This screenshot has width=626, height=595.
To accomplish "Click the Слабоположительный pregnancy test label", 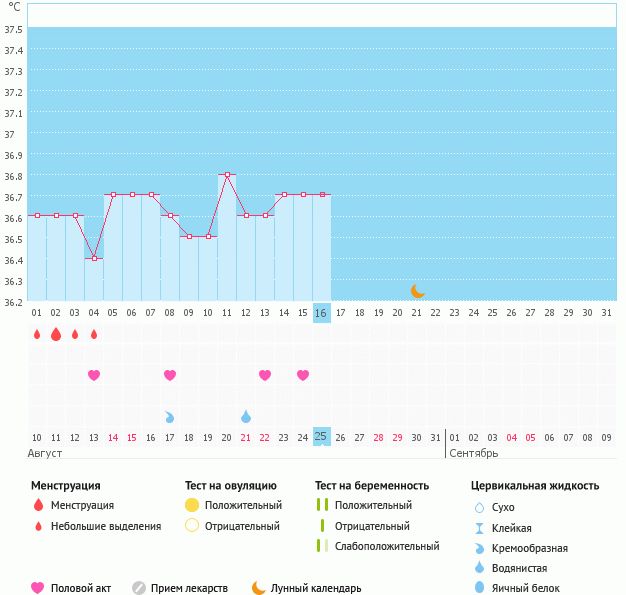I will (x=387, y=546).
